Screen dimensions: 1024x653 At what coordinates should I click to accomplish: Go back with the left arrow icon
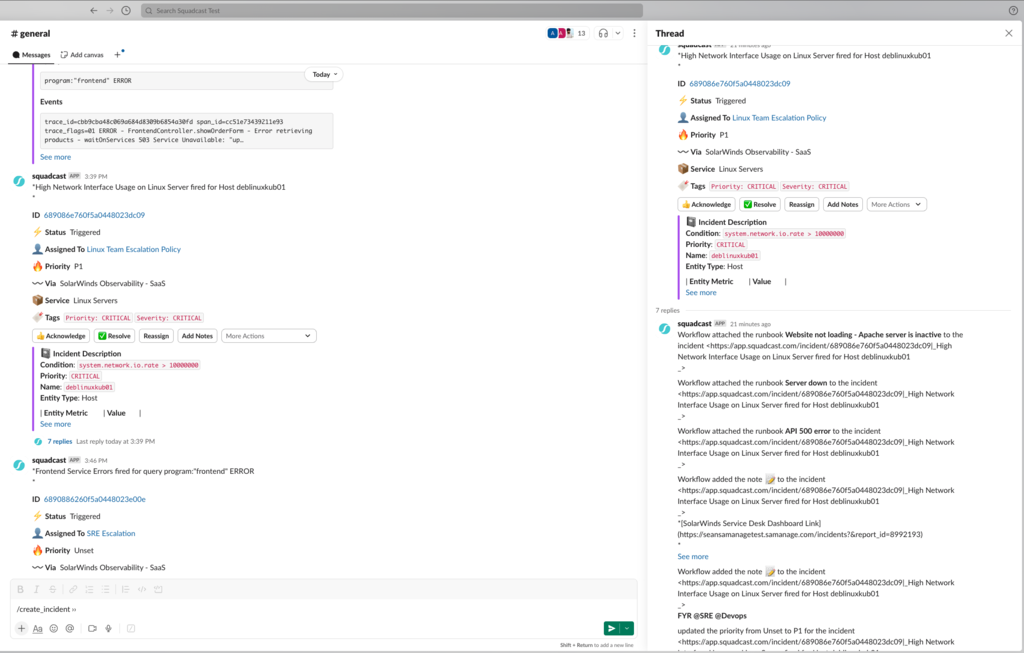coord(93,10)
